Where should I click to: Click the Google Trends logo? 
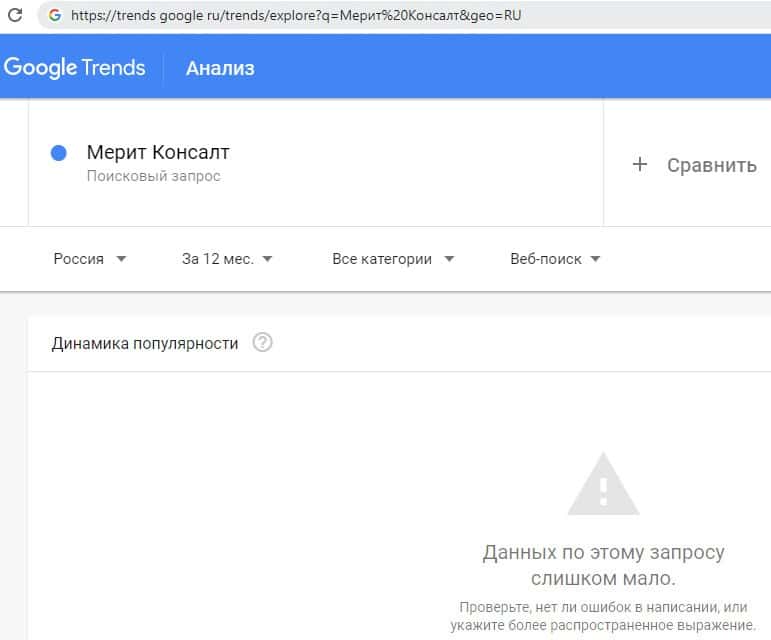coord(75,68)
